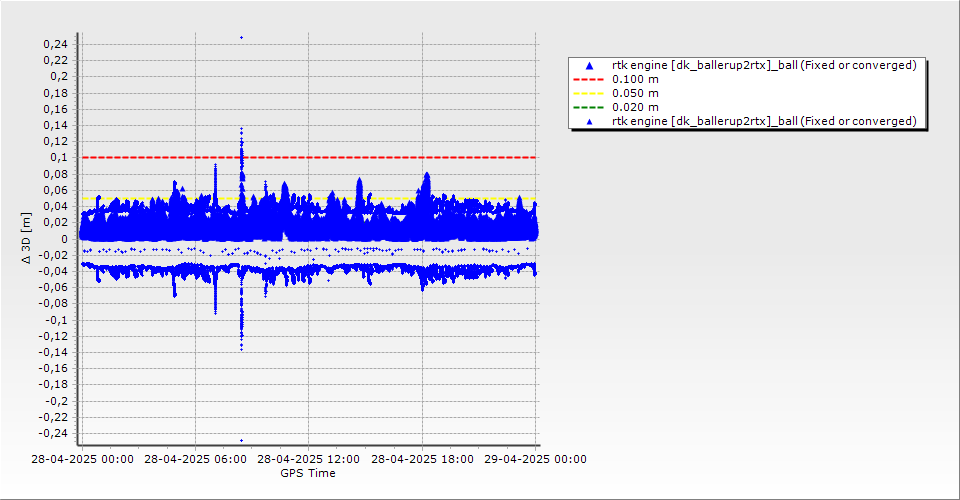Image resolution: width=960 pixels, height=500 pixels.
Task: Click the '-0,06' y-axis tick label
Action: (53, 287)
